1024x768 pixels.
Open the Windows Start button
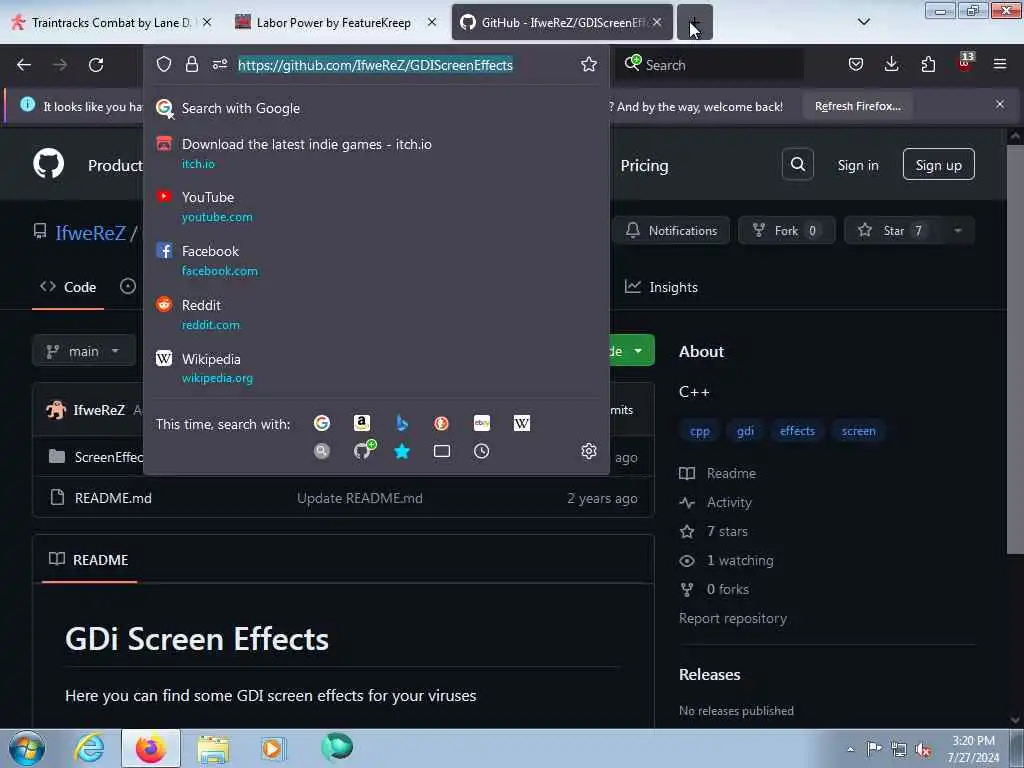27,748
